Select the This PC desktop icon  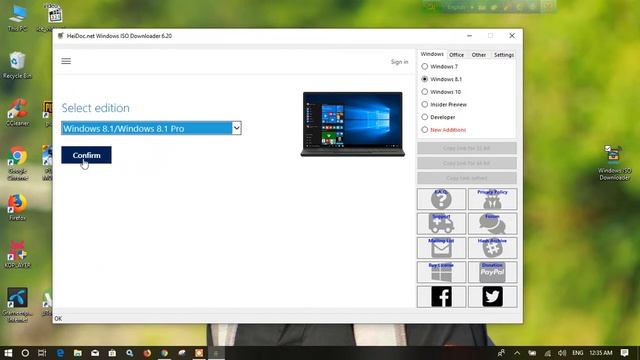17,18
